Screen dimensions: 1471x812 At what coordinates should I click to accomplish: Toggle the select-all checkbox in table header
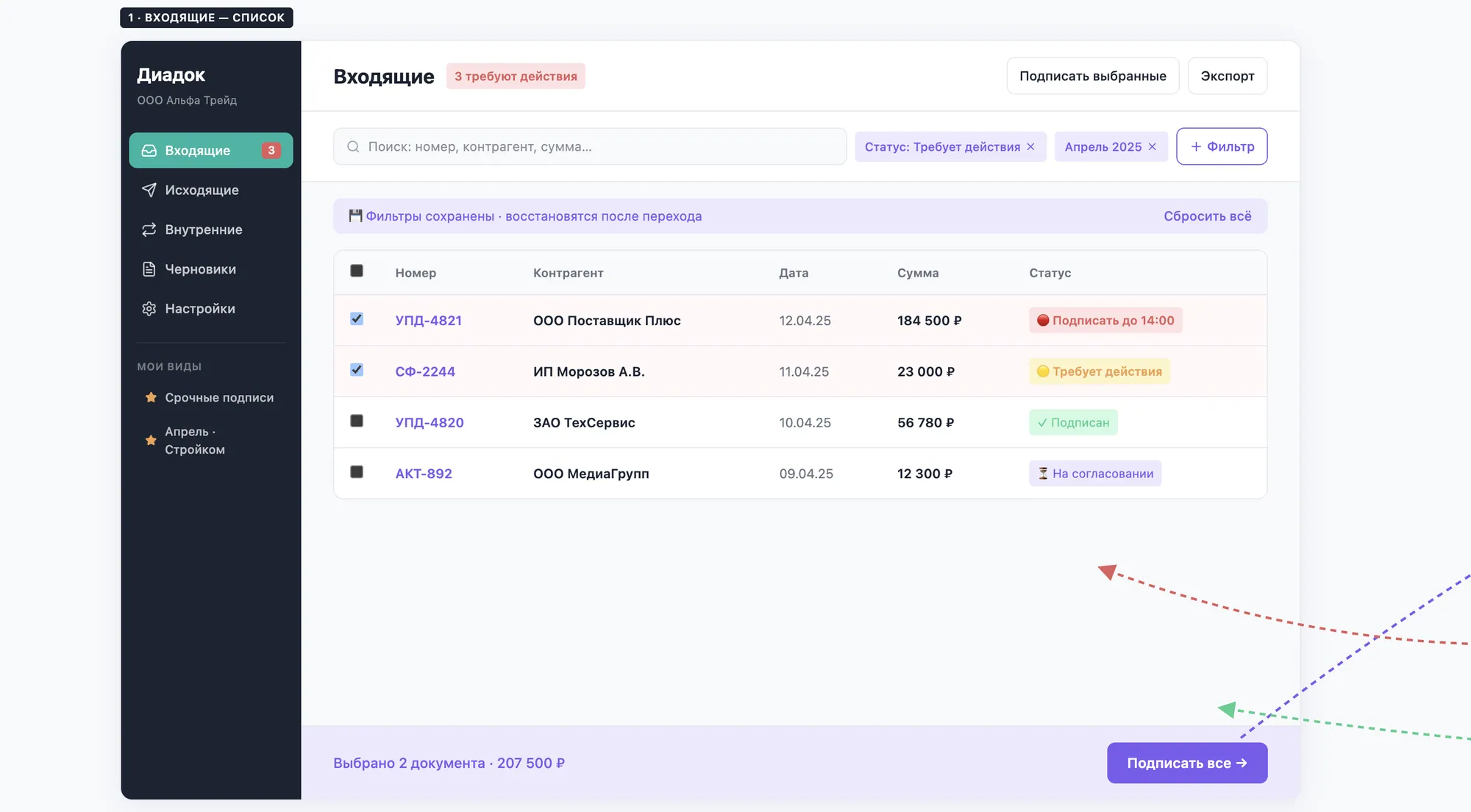pyautogui.click(x=357, y=271)
